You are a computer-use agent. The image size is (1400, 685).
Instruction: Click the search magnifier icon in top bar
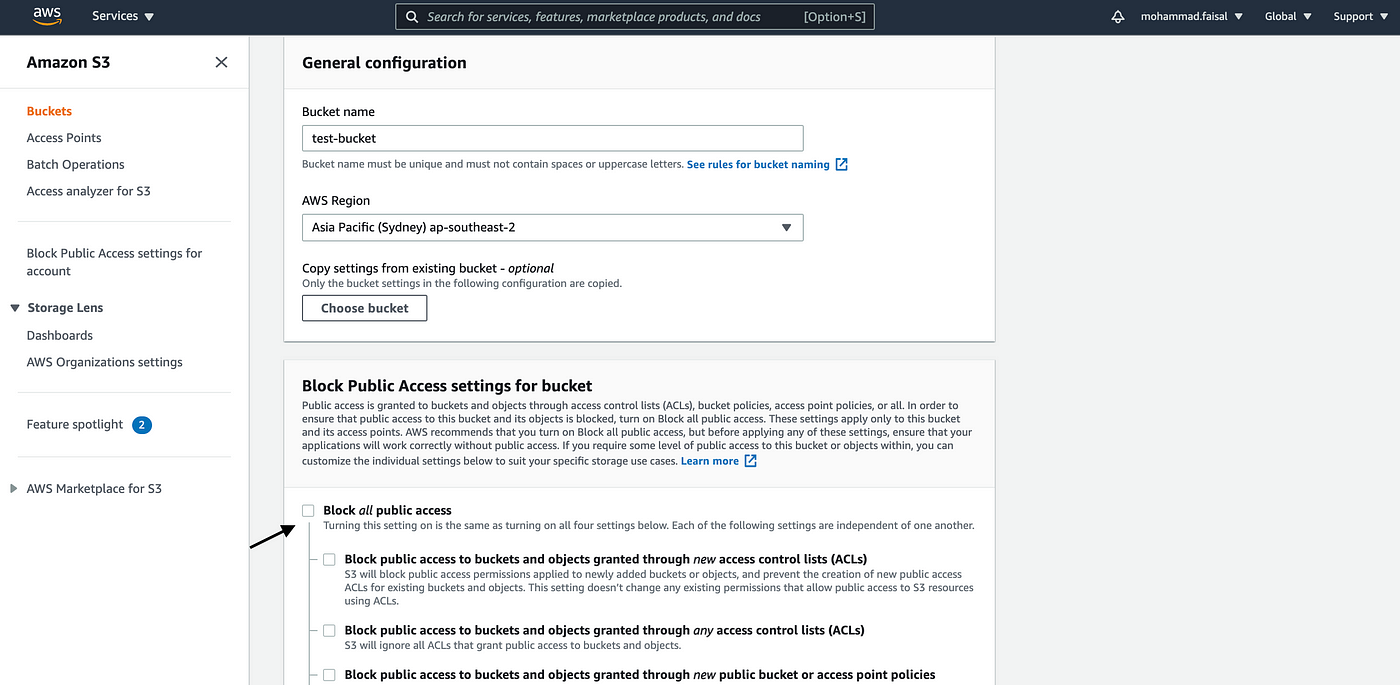[413, 17]
